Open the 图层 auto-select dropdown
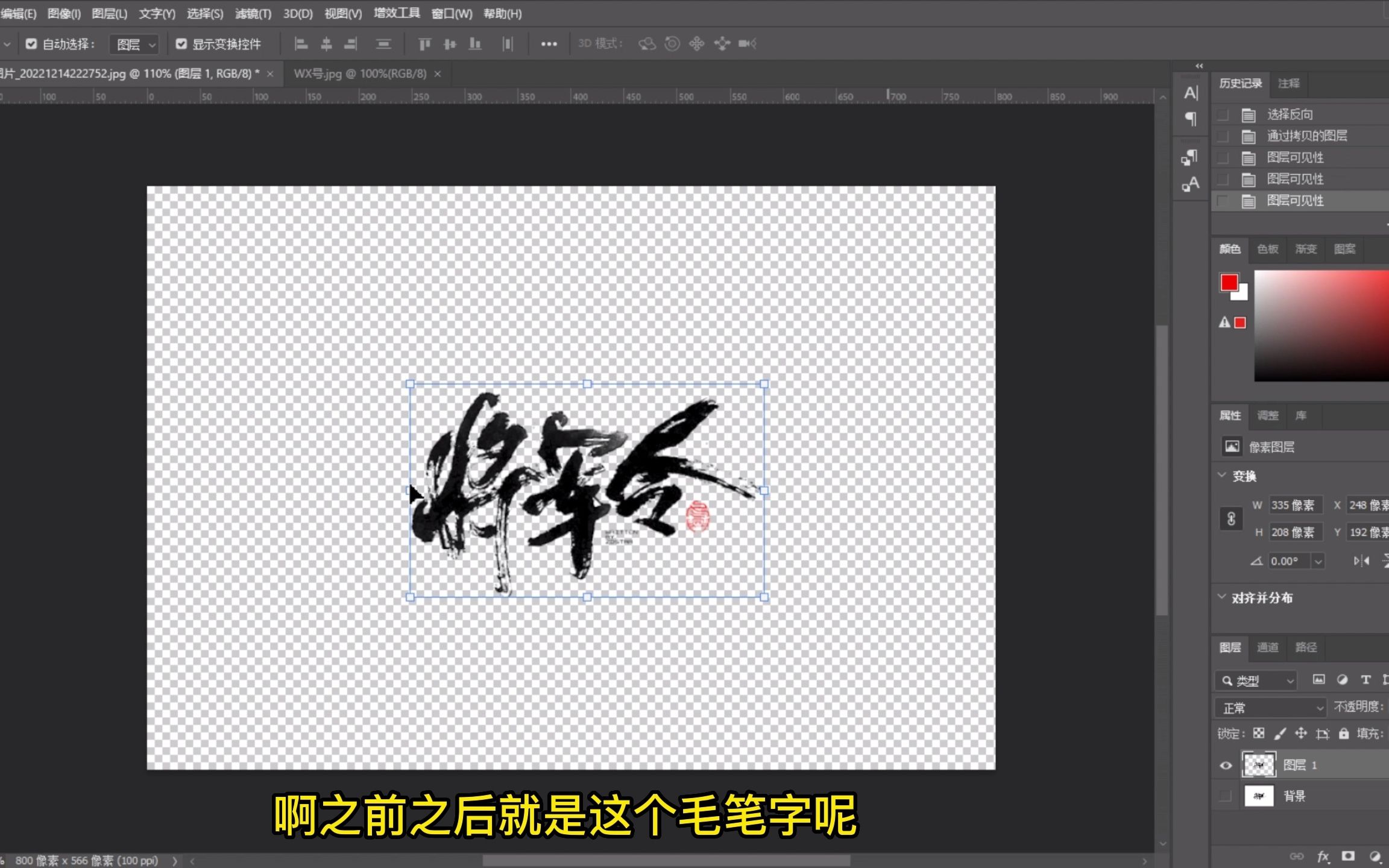The image size is (1389, 868). pos(134,44)
